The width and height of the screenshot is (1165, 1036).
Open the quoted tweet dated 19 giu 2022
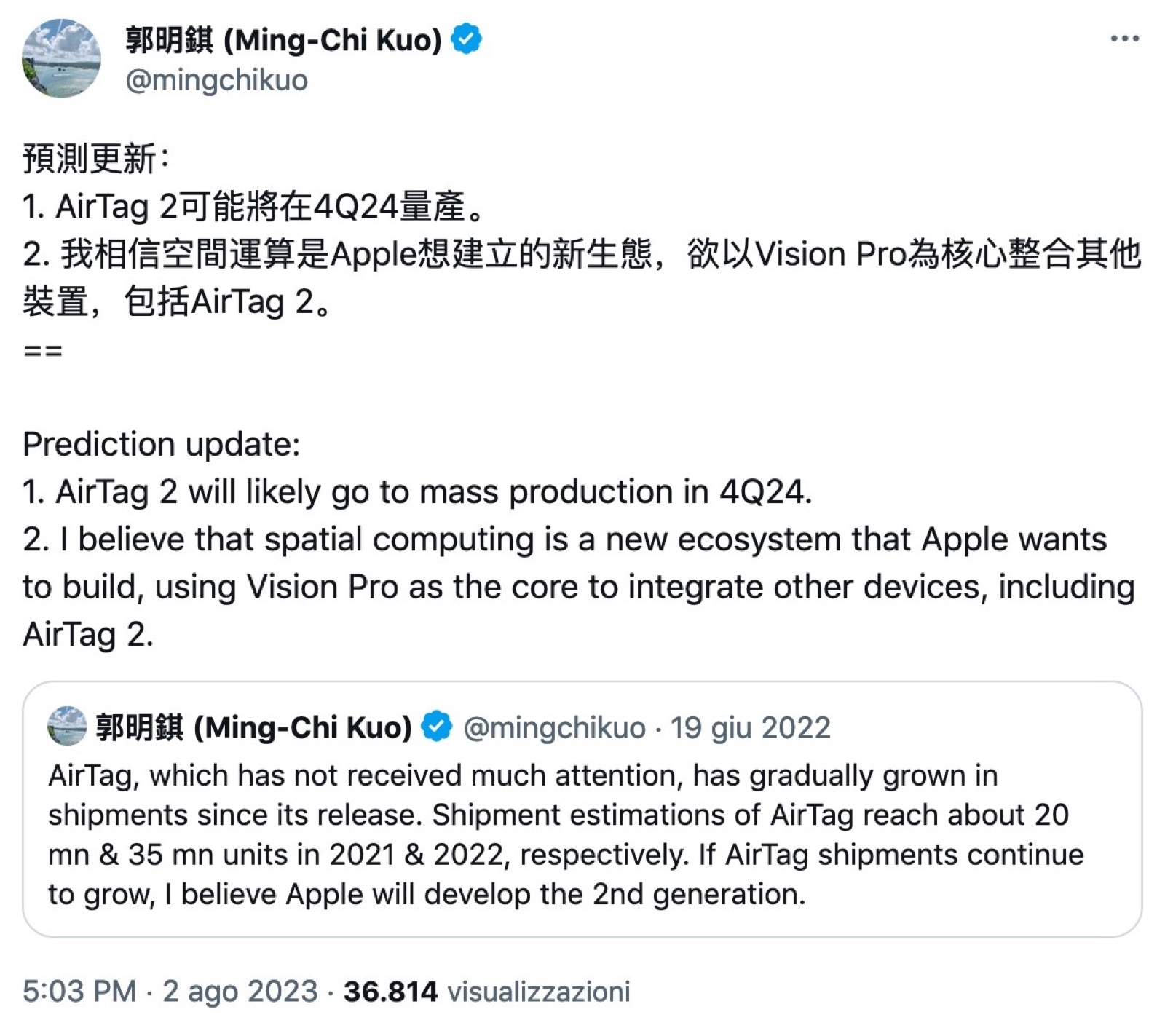[750, 728]
